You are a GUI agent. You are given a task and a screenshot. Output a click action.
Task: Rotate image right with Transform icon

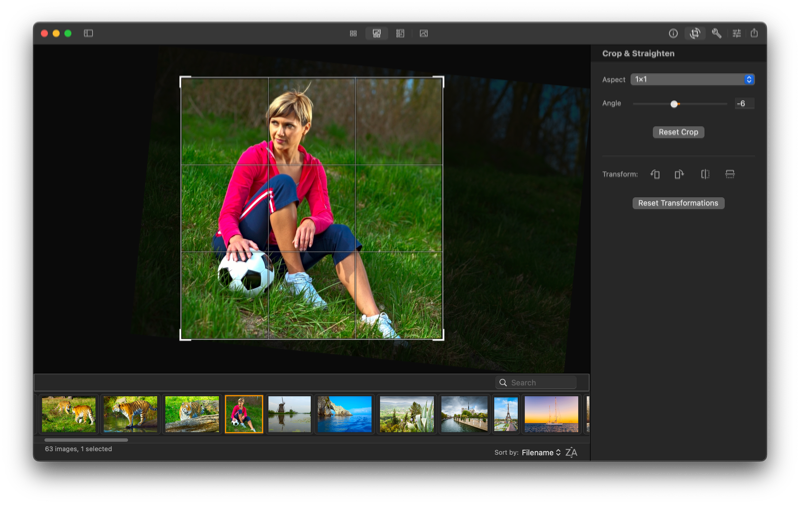679,174
